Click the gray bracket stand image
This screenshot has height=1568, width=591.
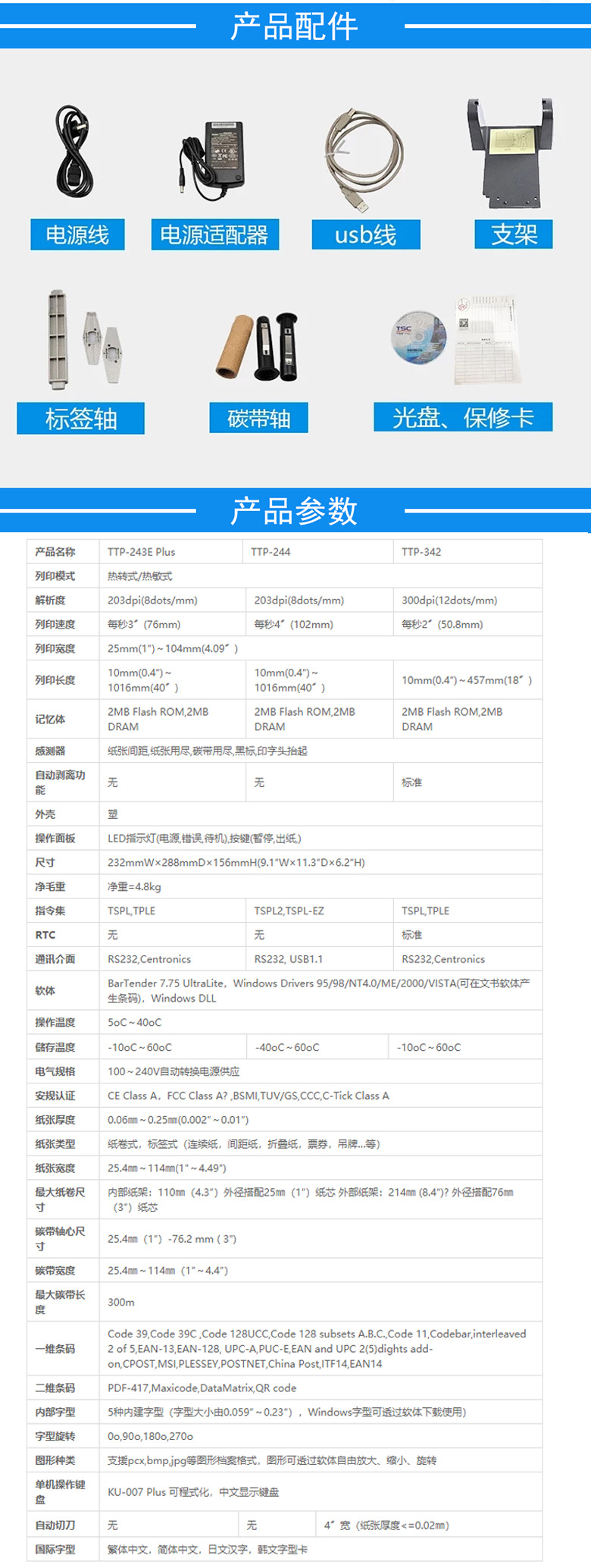(510, 154)
